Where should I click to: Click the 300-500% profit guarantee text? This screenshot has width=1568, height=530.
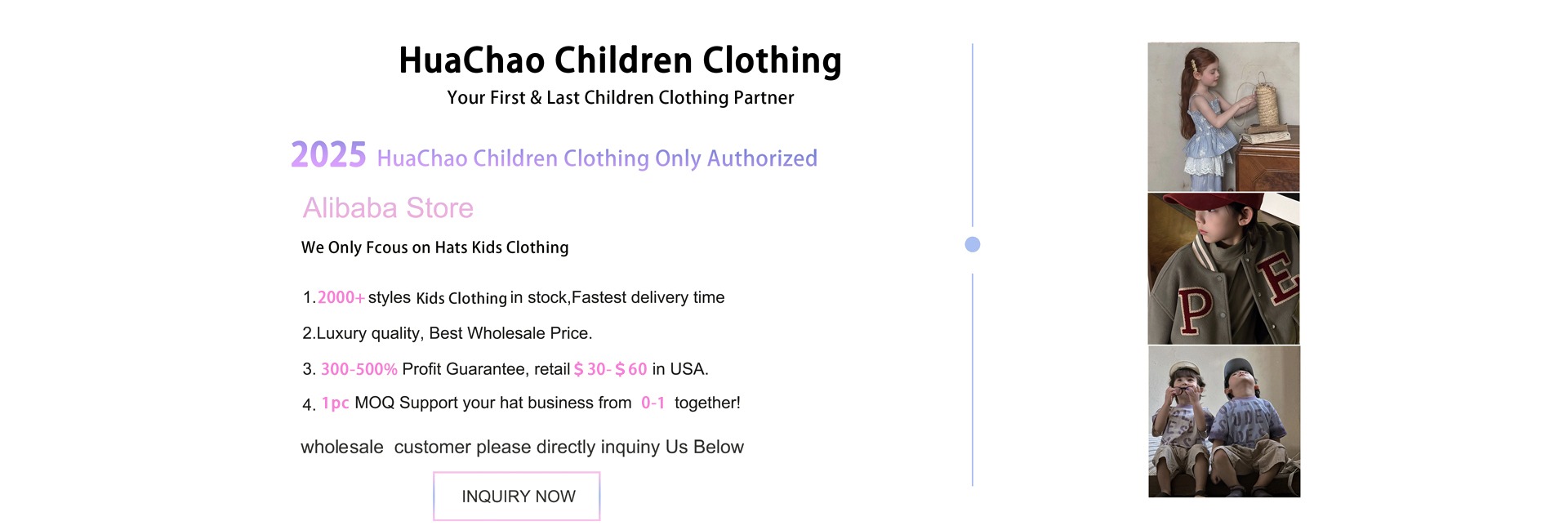[x=359, y=369]
